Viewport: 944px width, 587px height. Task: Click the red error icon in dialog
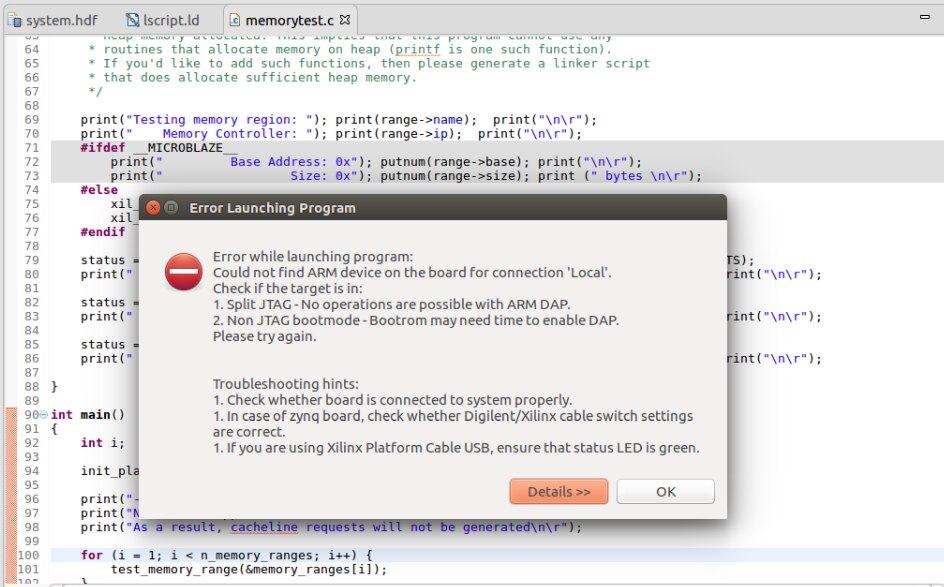pyautogui.click(x=183, y=271)
